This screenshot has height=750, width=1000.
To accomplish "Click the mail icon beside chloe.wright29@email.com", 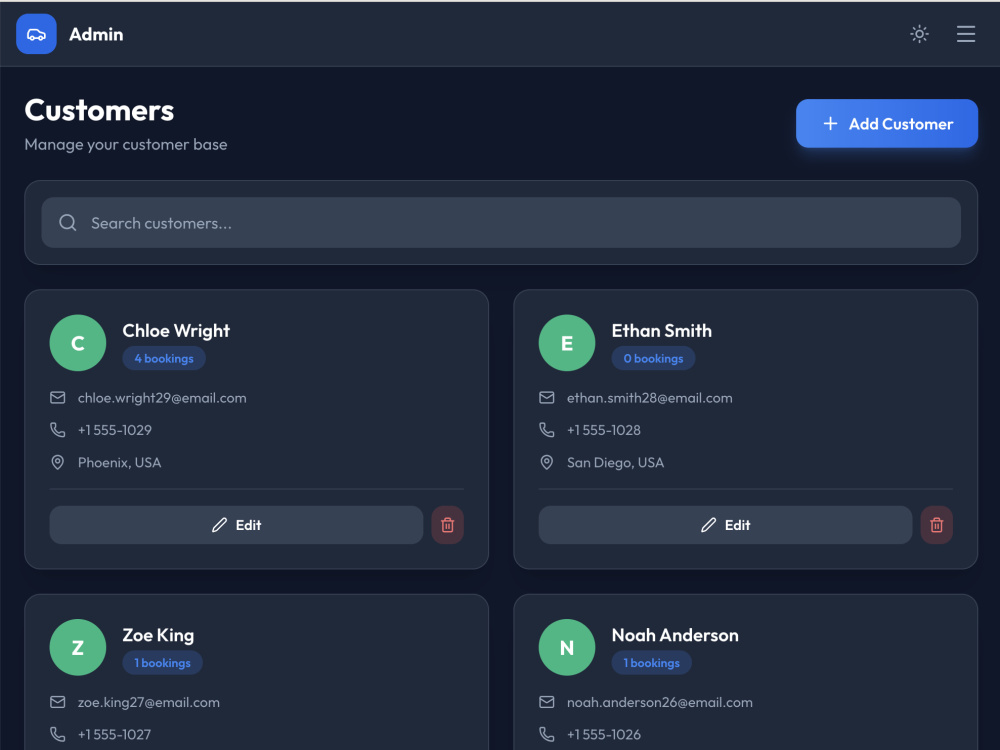I will (57, 398).
